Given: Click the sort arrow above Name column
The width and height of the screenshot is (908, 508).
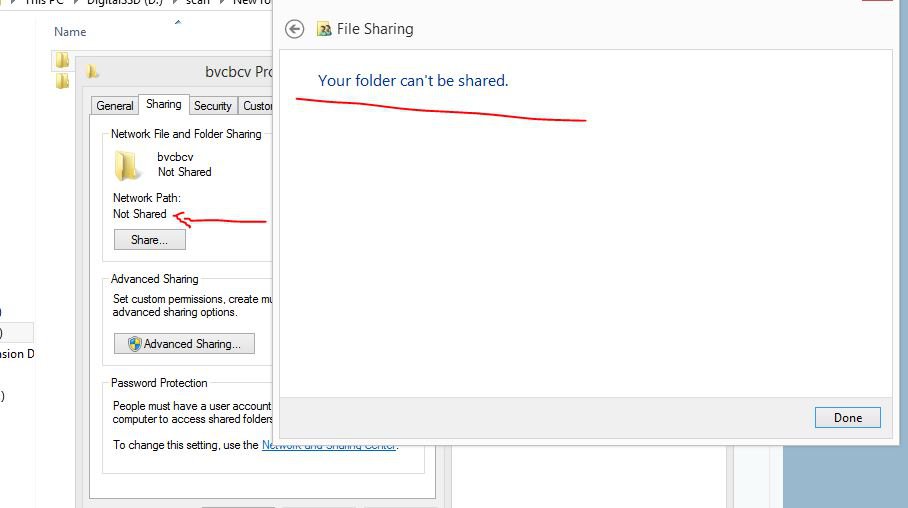Looking at the screenshot, I should pyautogui.click(x=178, y=21).
